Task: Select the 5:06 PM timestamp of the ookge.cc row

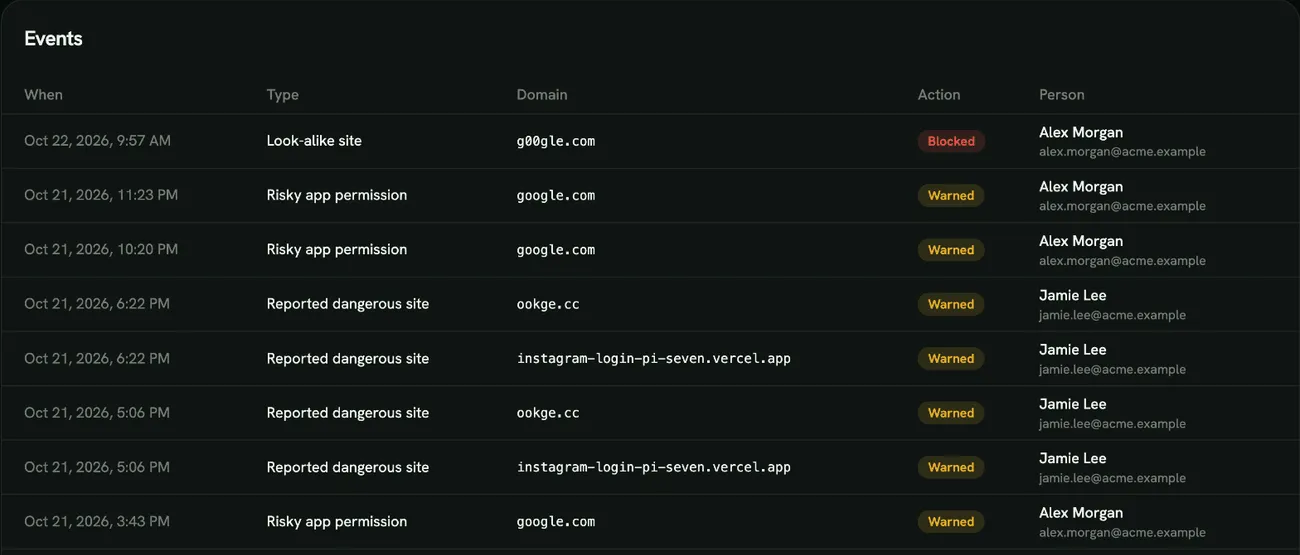Action: [97, 412]
